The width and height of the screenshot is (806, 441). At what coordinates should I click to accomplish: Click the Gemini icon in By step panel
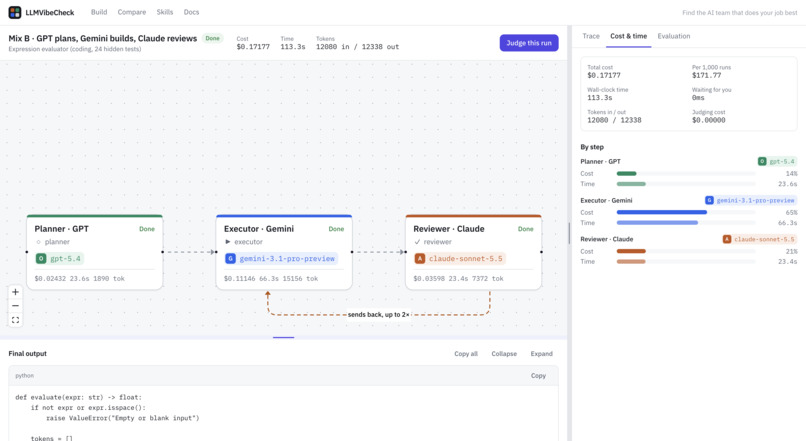709,200
